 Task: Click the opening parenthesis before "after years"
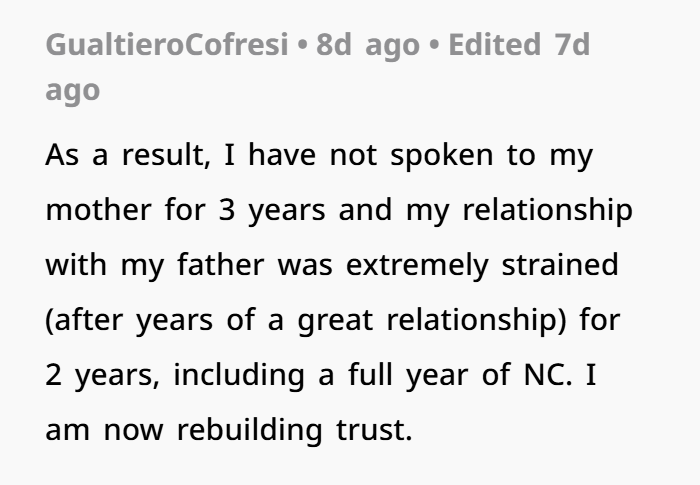50,328
